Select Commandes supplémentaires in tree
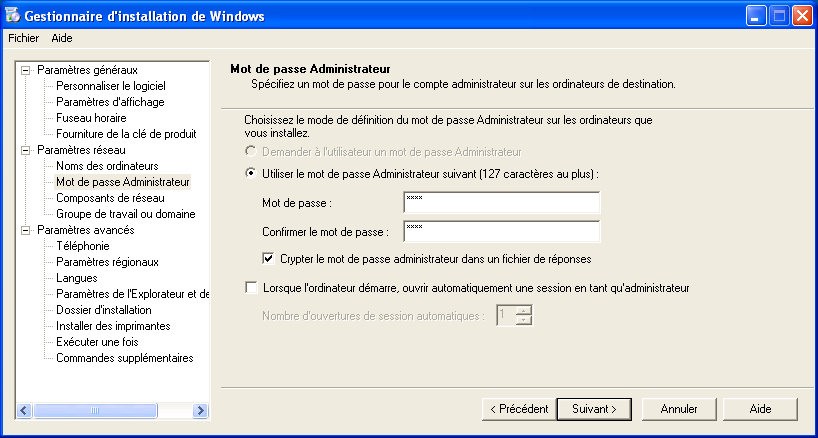 [x=125, y=358]
